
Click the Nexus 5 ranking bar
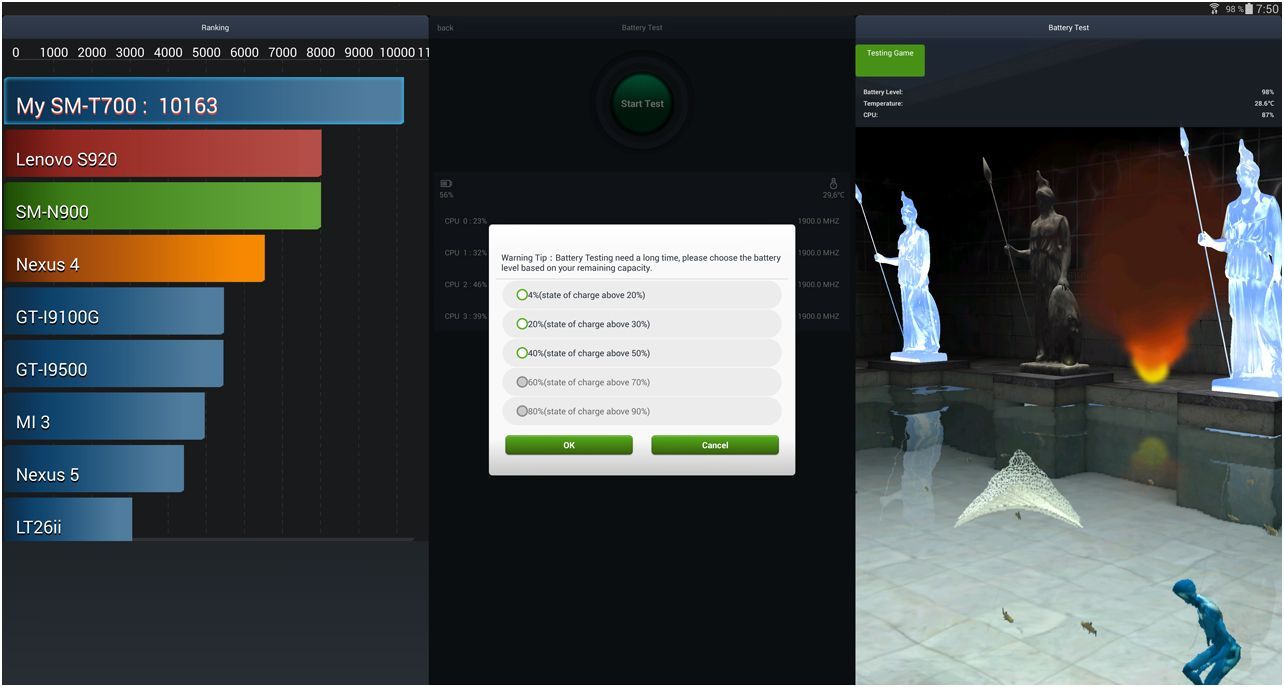(94, 469)
